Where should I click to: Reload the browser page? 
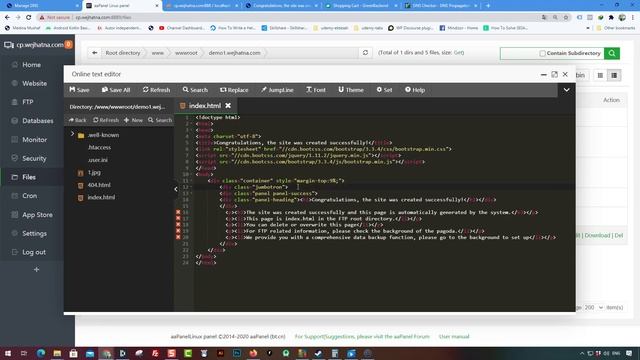29,18
